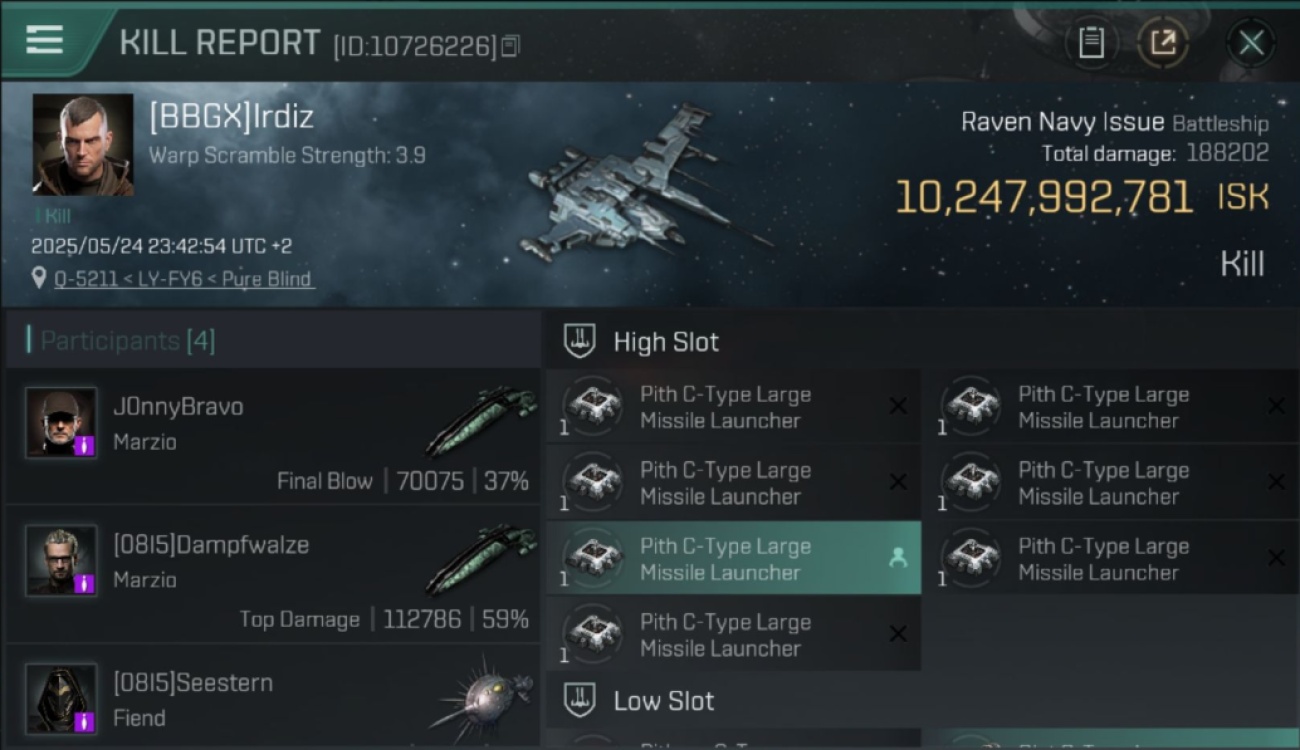Select the Participants [4] tab
This screenshot has width=1300, height=750.
[x=127, y=341]
